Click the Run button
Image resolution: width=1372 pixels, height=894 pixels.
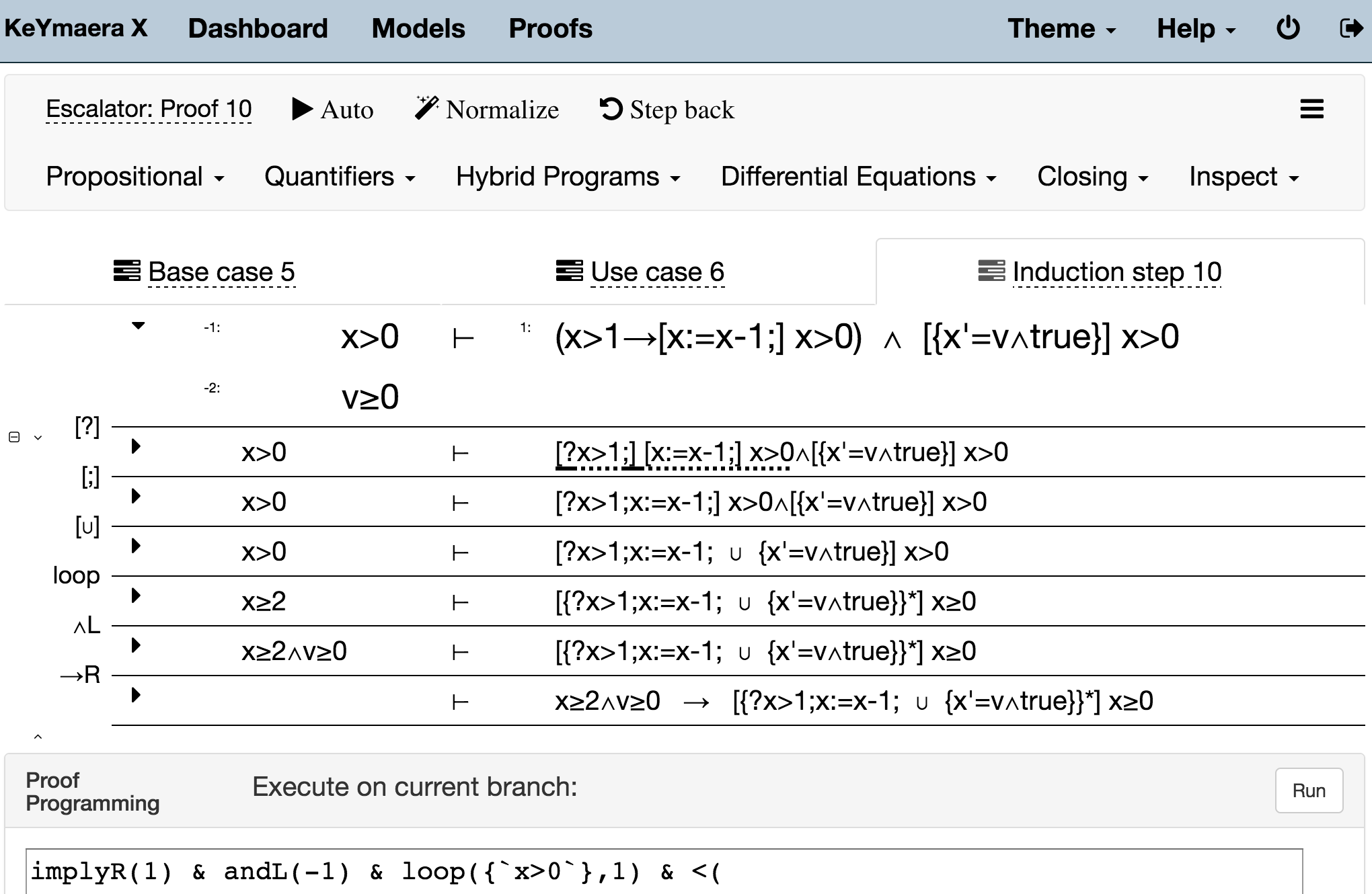click(x=1308, y=790)
